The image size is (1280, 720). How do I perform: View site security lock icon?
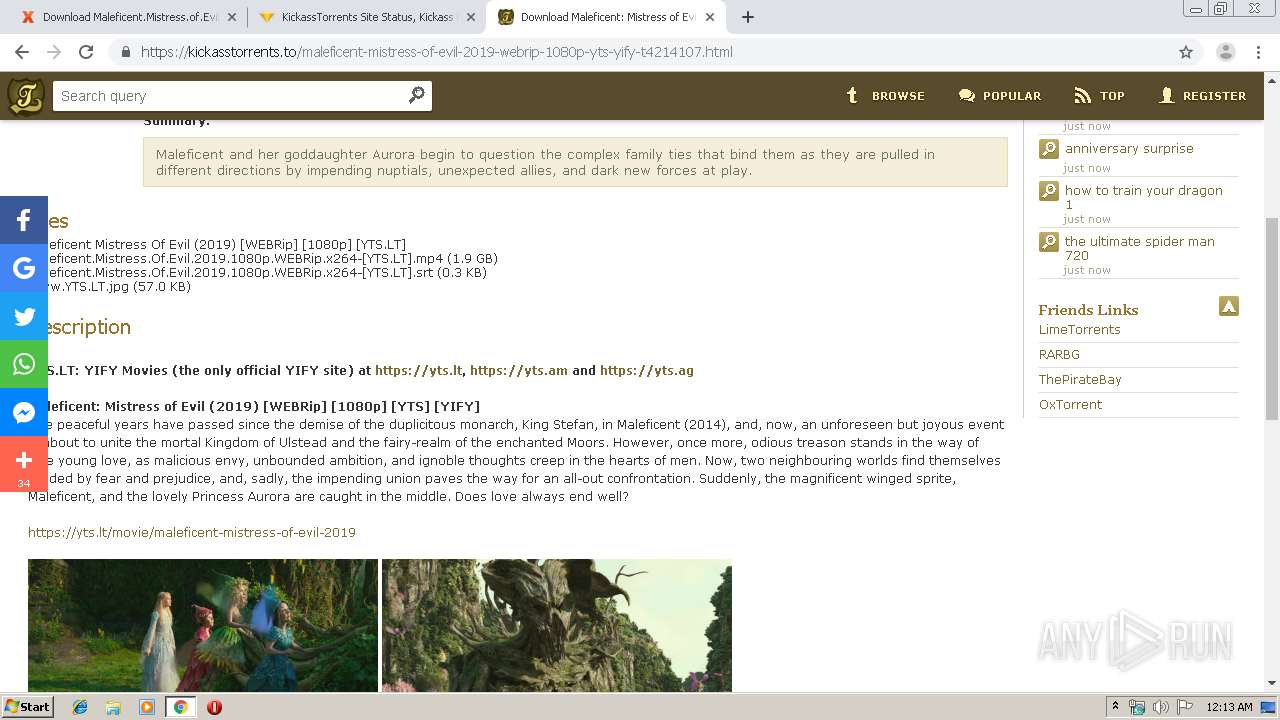pos(125,52)
